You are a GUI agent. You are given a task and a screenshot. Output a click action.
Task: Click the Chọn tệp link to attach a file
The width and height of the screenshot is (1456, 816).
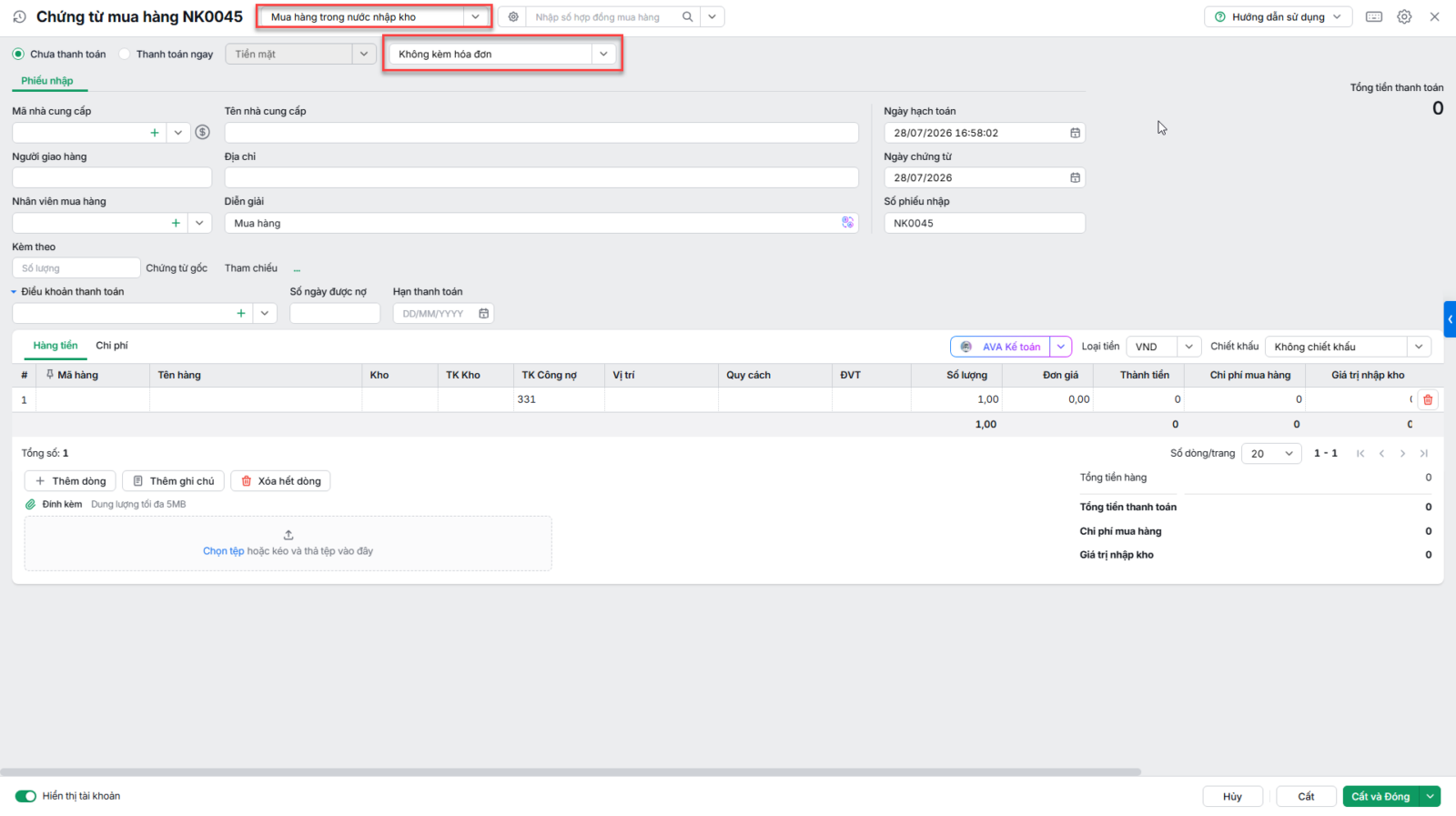point(223,551)
